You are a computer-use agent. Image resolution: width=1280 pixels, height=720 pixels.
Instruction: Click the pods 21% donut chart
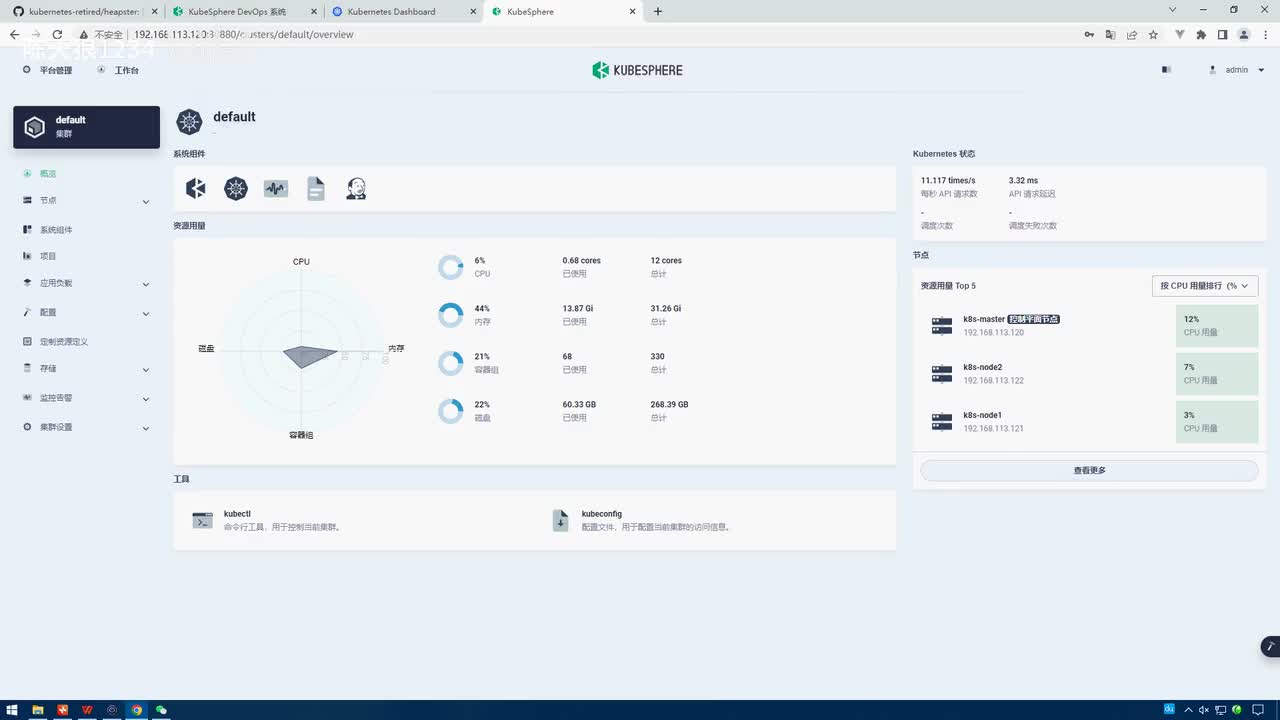(451, 363)
